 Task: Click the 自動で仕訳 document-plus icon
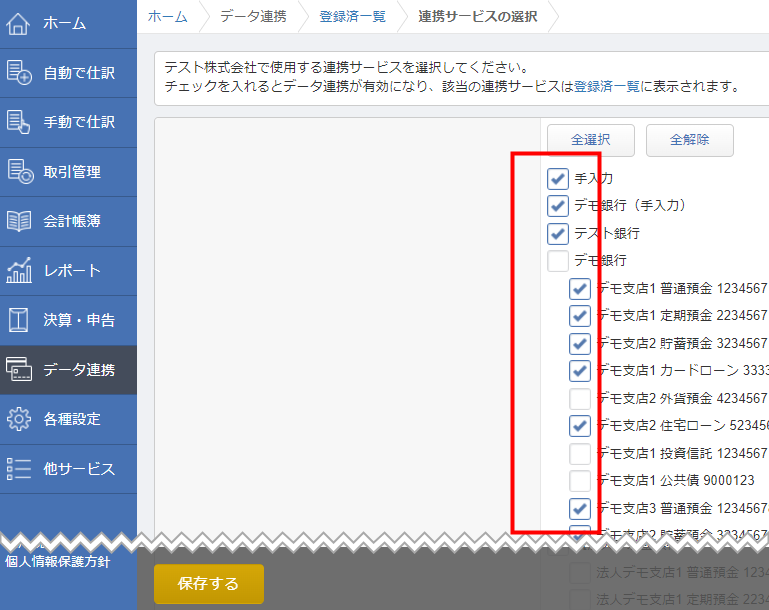pyautogui.click(x=19, y=73)
